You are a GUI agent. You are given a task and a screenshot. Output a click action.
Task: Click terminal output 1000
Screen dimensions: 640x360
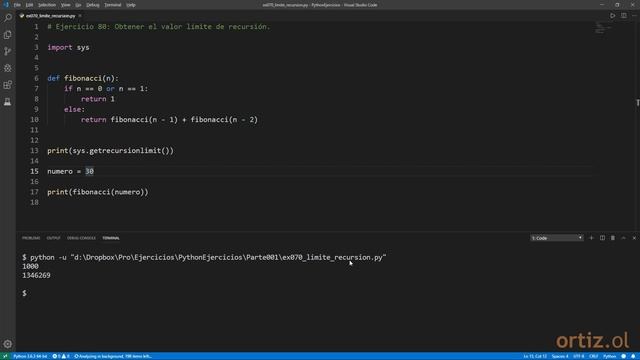pos(31,266)
